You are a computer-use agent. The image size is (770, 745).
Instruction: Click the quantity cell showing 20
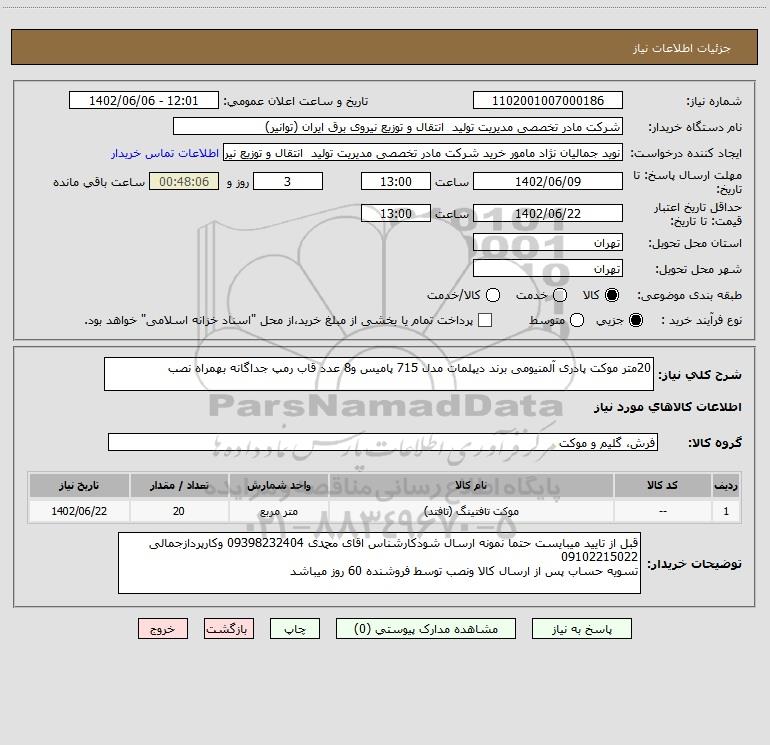(179, 511)
